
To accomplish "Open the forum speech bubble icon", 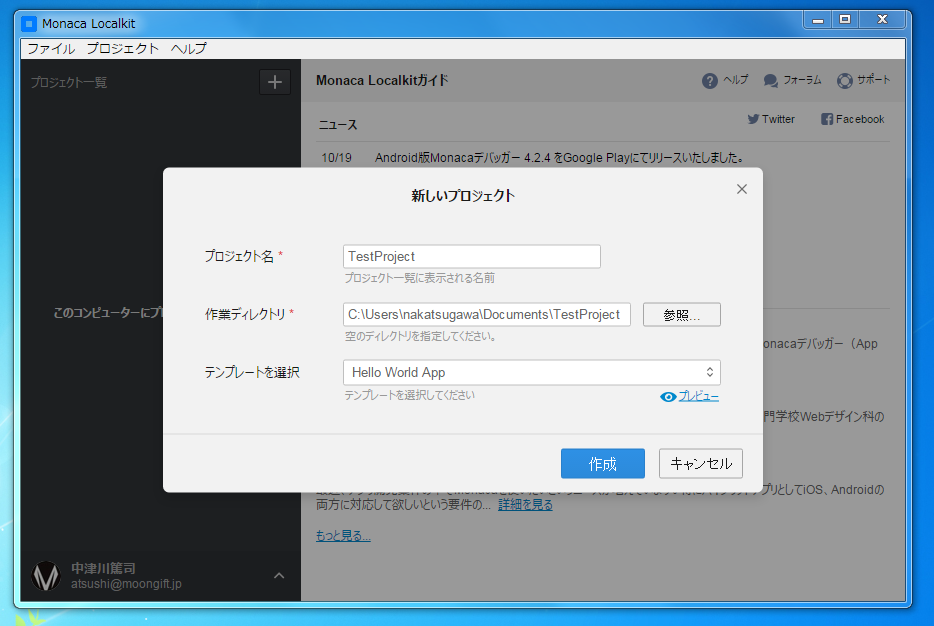I will point(771,81).
